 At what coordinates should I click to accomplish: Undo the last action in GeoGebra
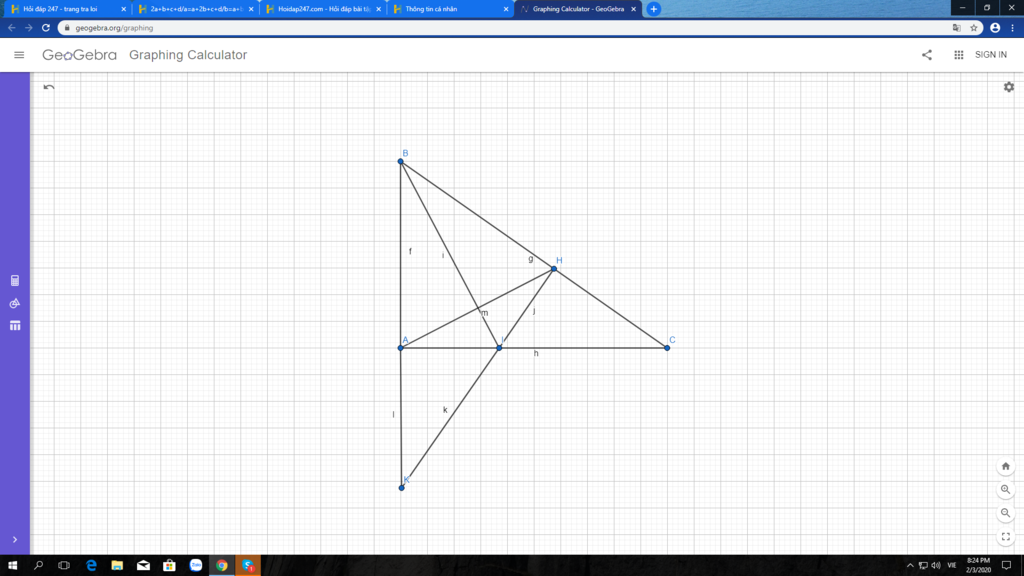[49, 87]
